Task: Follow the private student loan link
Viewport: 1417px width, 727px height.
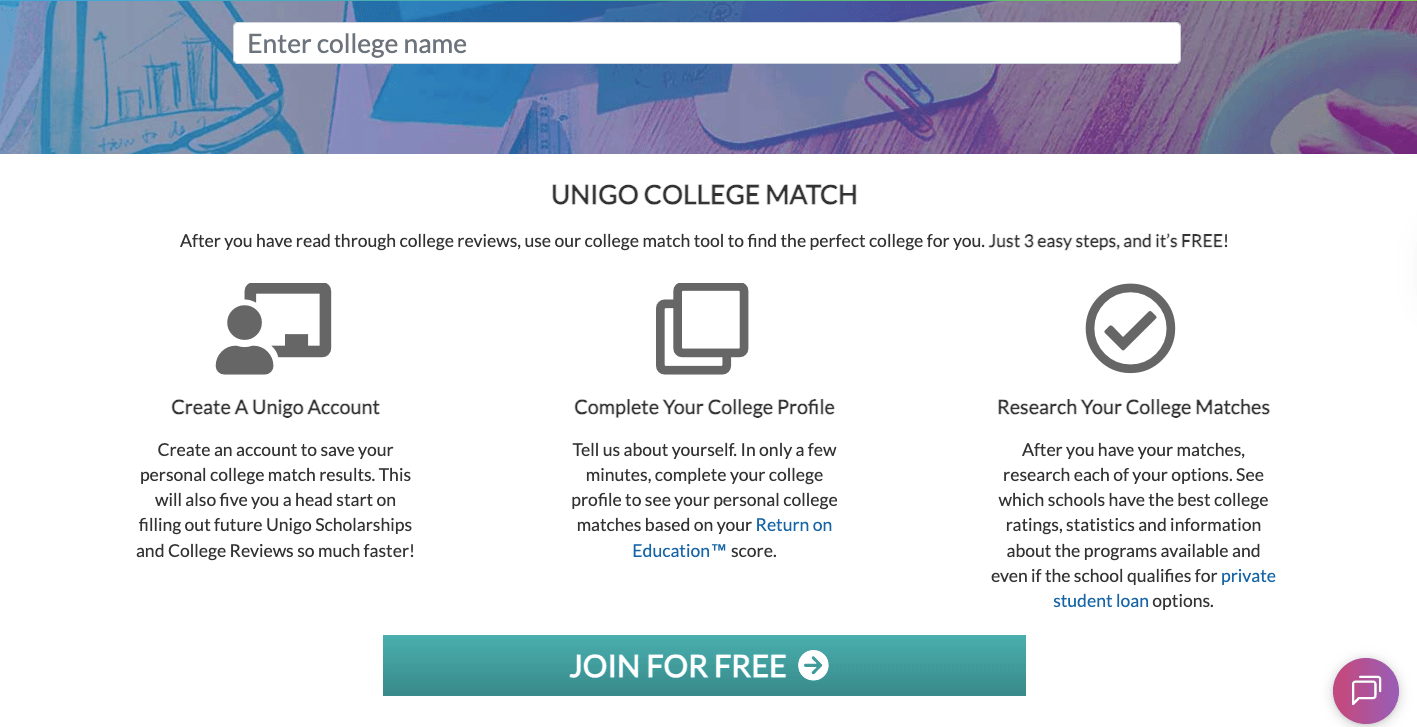Action: 1247,576
